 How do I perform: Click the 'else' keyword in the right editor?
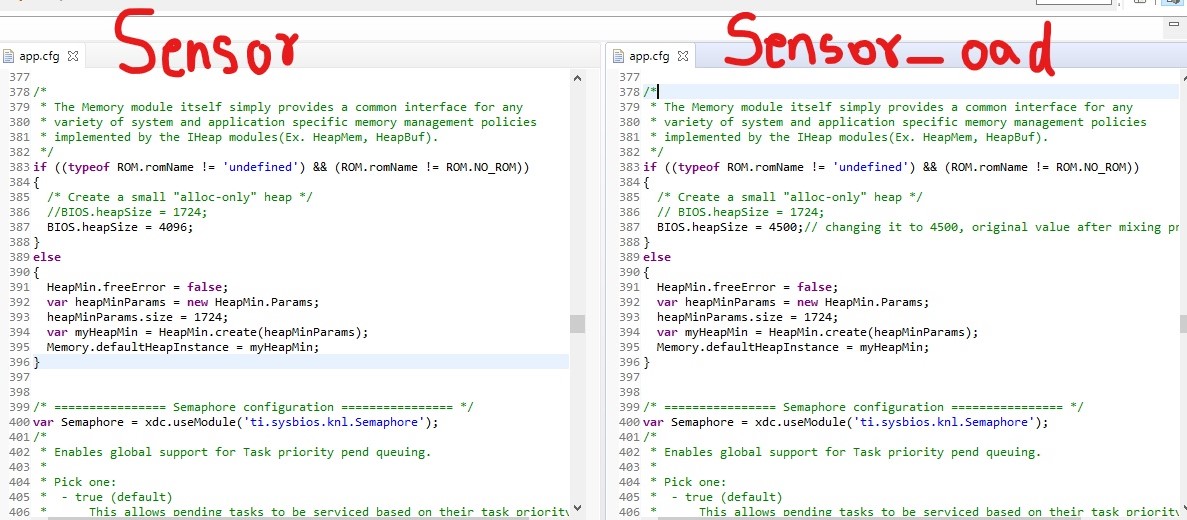[657, 257]
